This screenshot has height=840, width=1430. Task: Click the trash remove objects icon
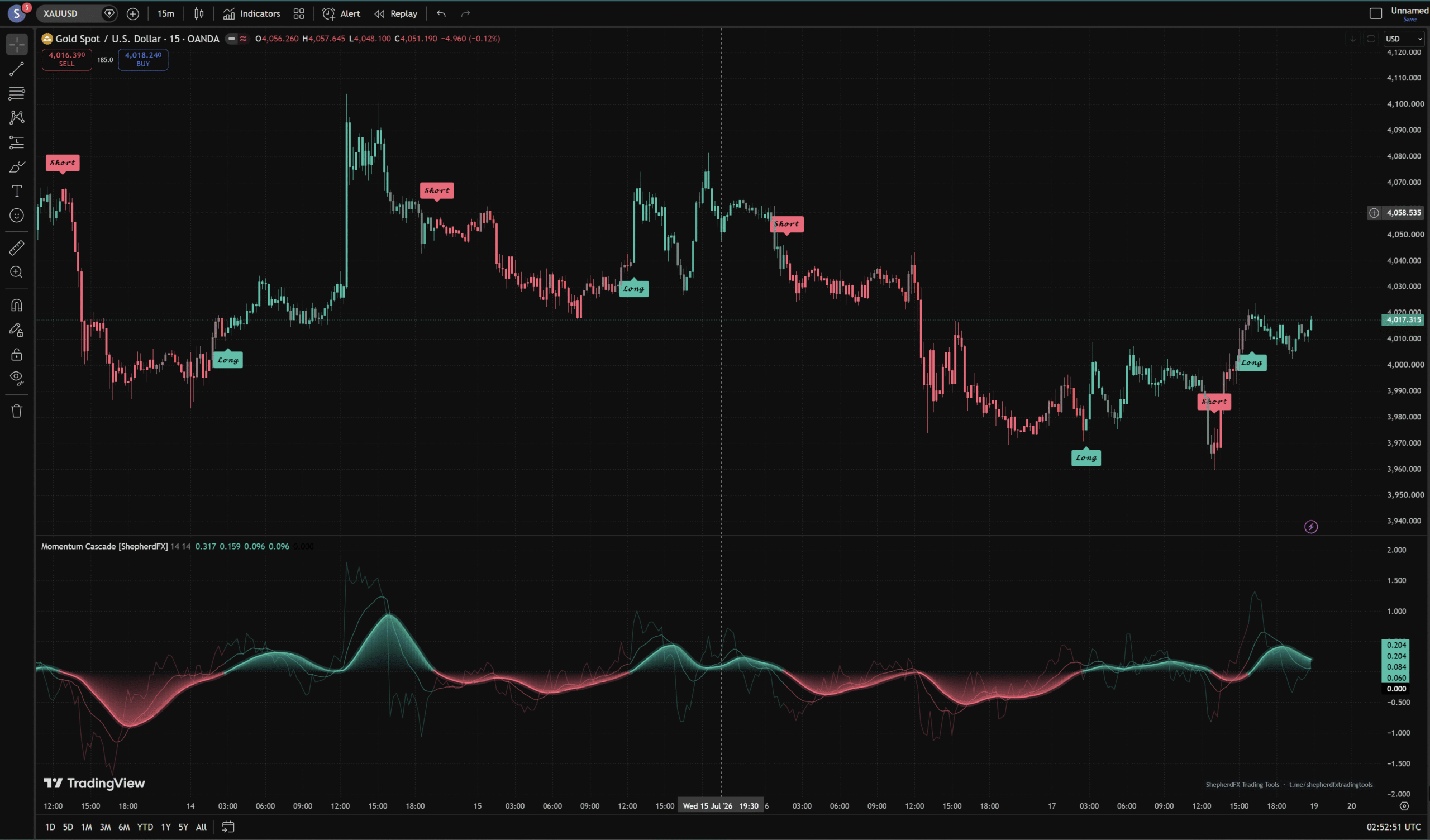pos(16,412)
